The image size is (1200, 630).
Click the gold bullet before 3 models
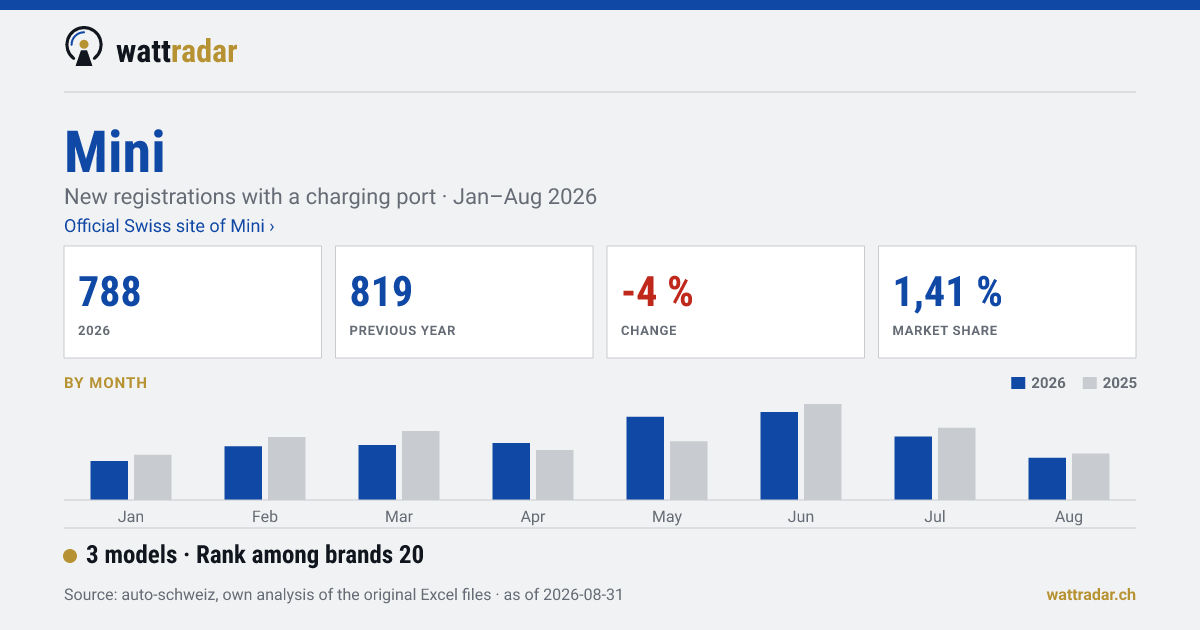[70, 556]
